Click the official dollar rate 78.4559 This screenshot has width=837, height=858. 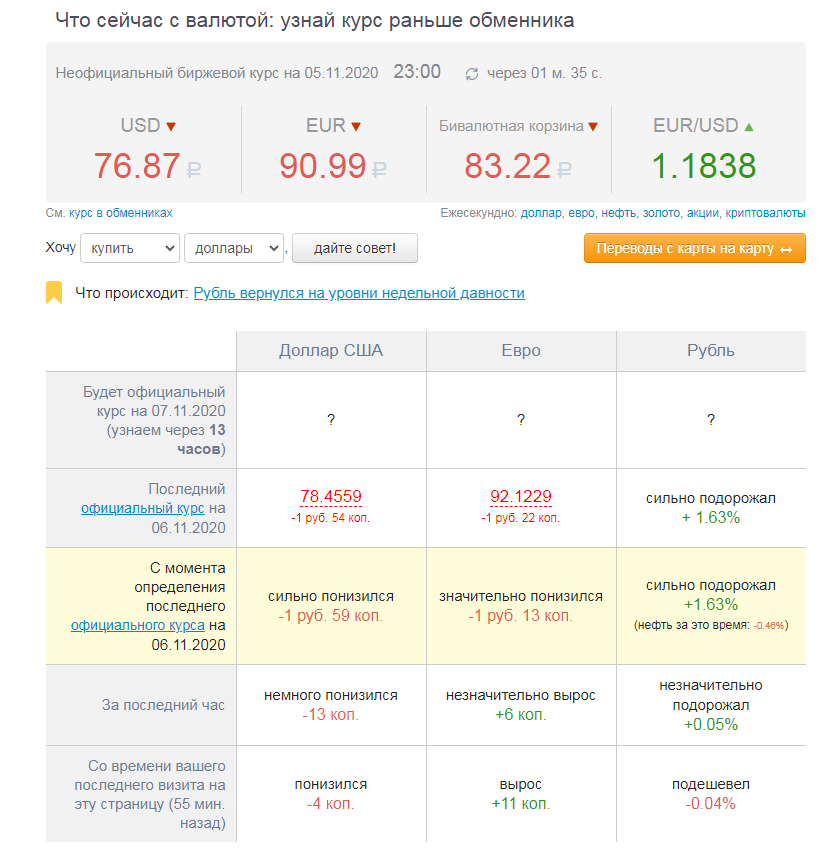coord(330,496)
